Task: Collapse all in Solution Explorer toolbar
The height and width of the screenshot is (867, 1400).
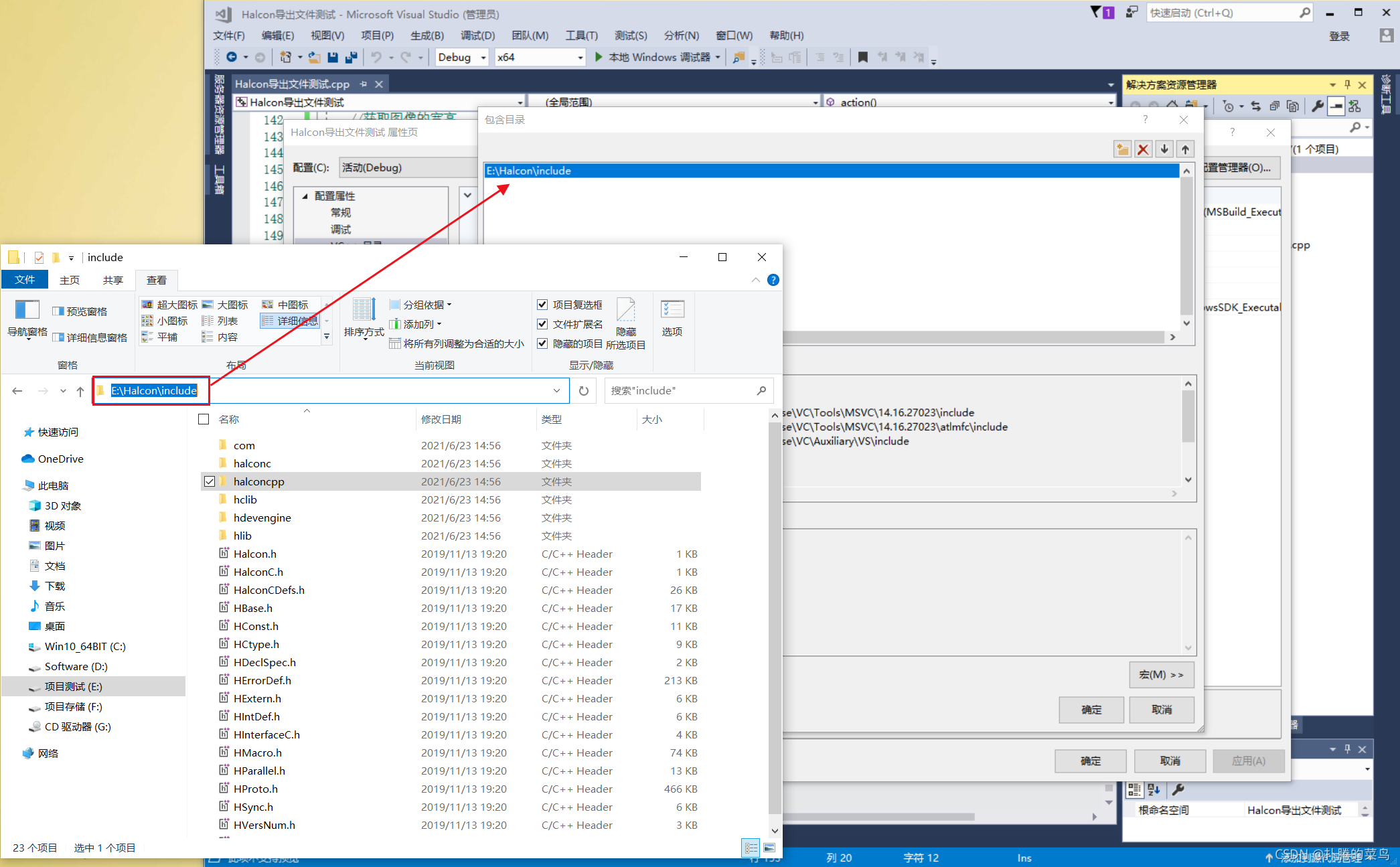Action: click(1274, 106)
